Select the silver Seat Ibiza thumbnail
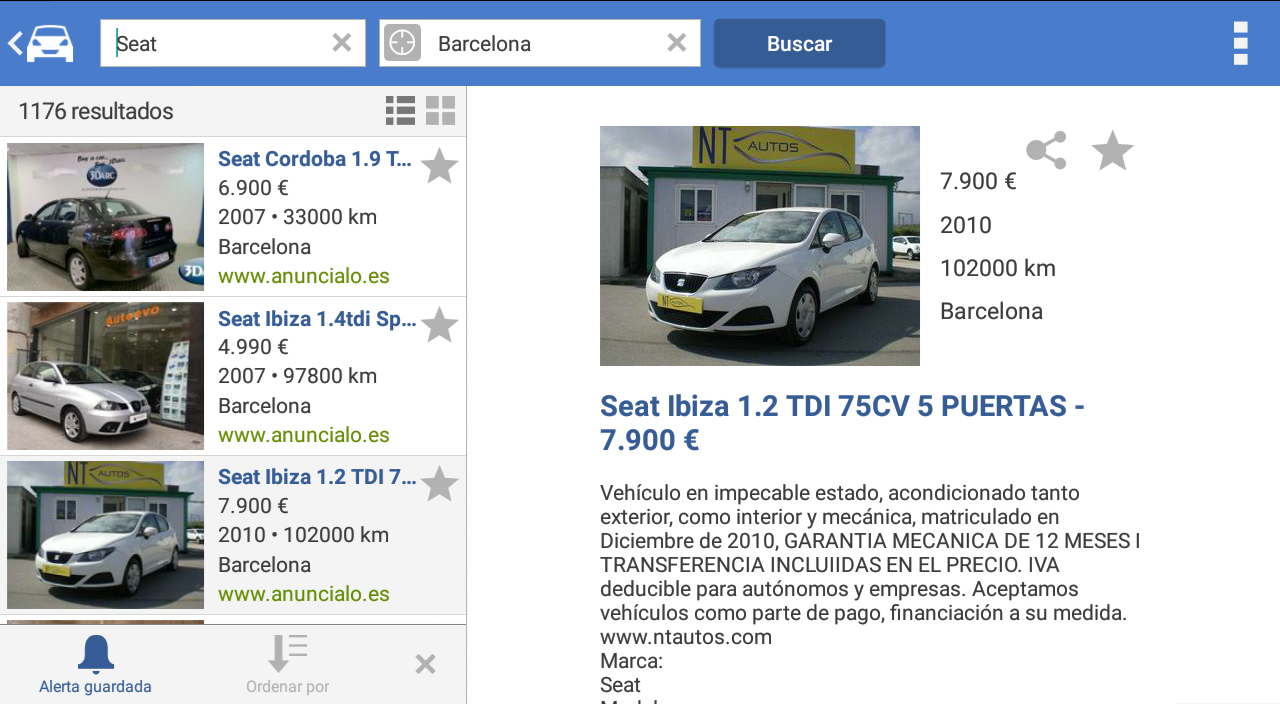1280x704 pixels. 105,376
